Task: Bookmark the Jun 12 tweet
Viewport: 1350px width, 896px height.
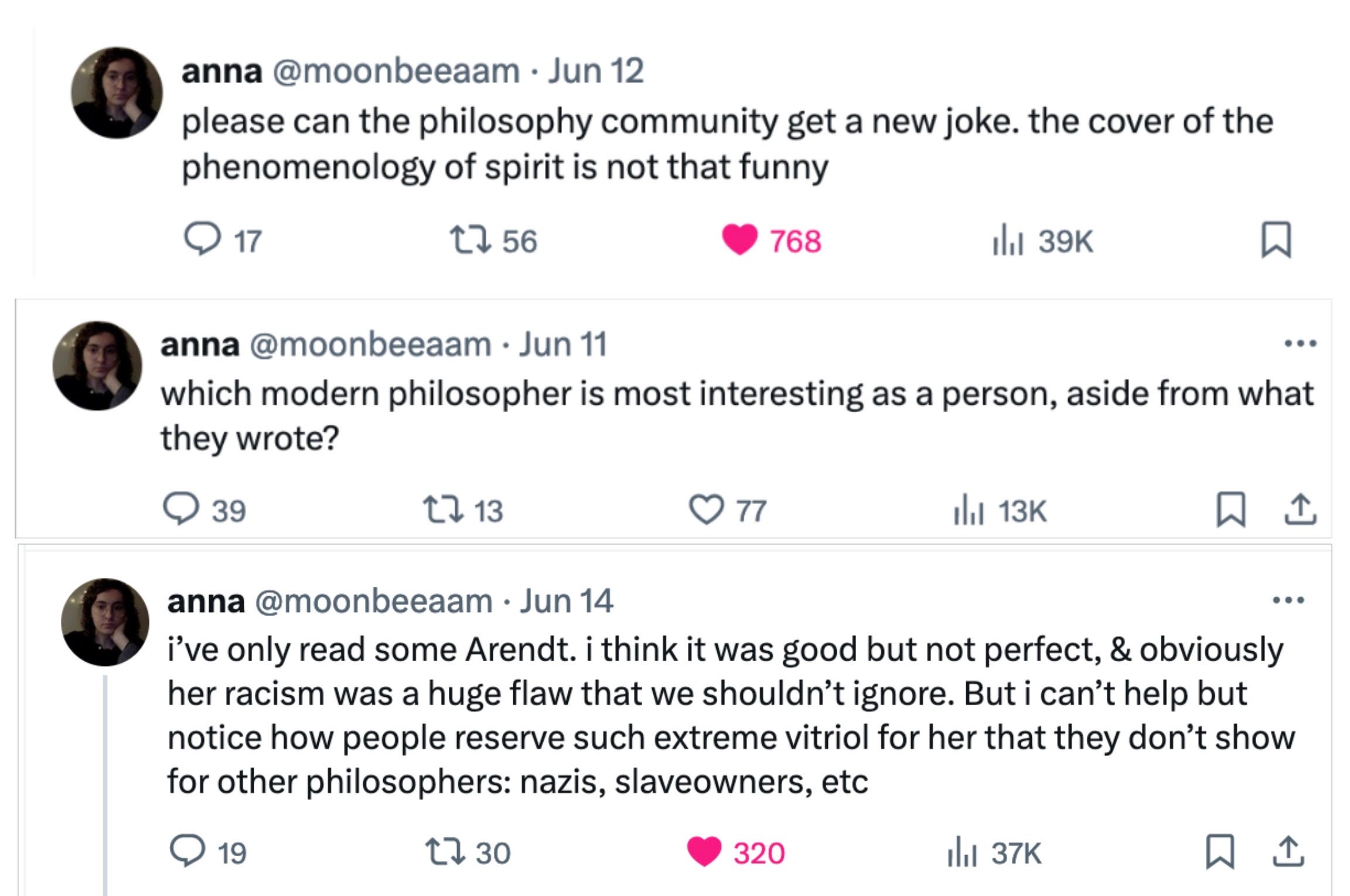Action: 1276,239
